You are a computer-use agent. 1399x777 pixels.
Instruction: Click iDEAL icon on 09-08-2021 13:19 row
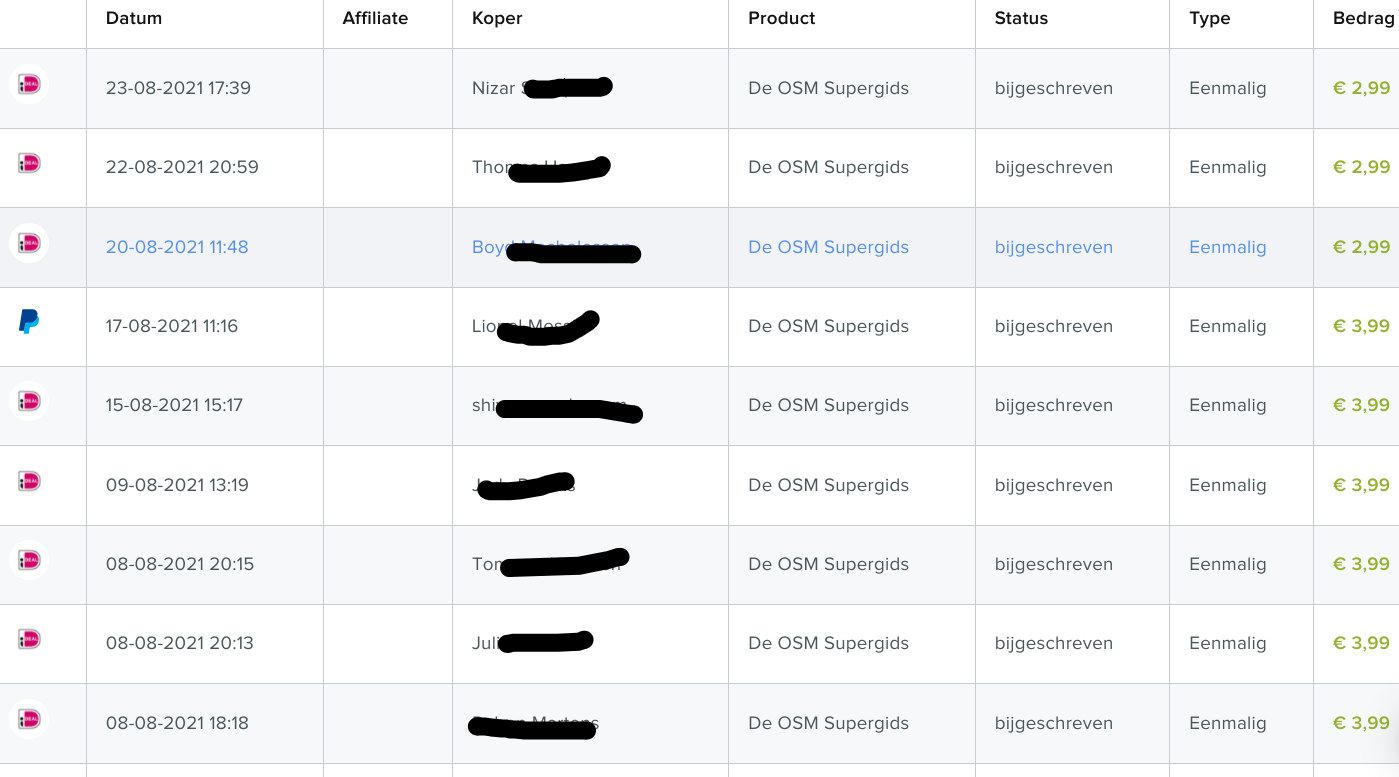(29, 481)
